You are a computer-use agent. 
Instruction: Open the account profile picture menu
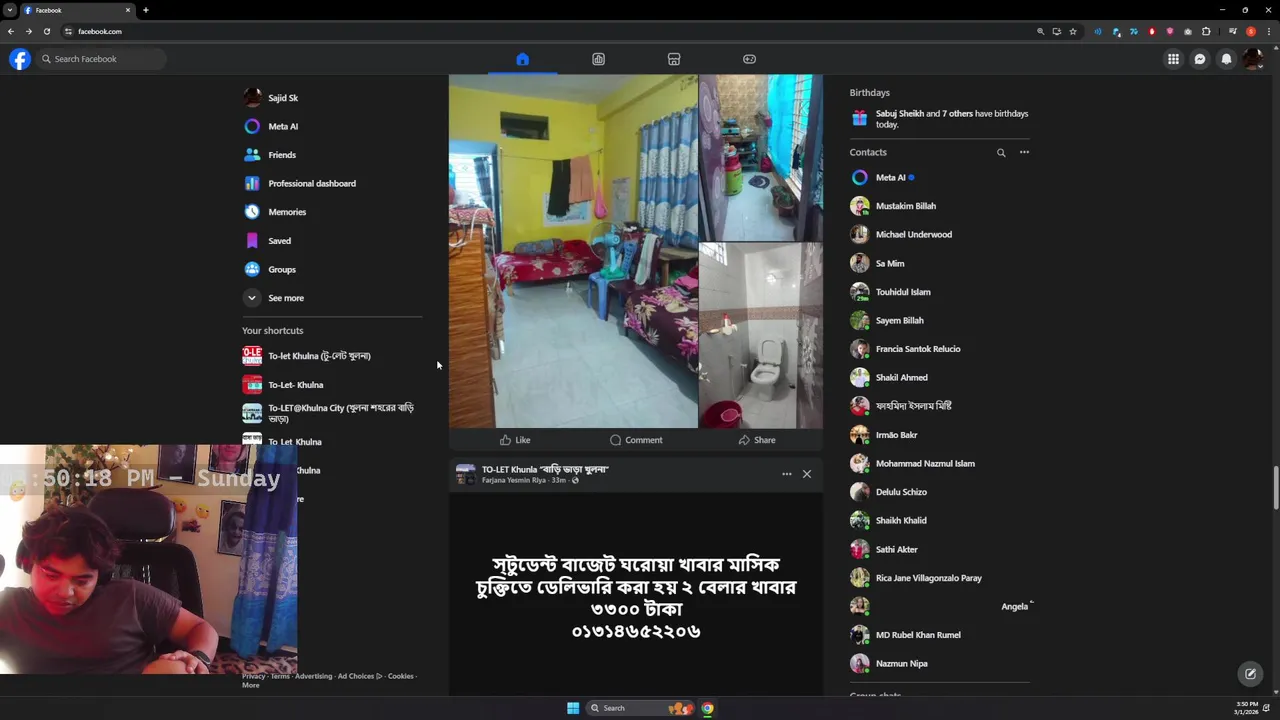point(1253,59)
